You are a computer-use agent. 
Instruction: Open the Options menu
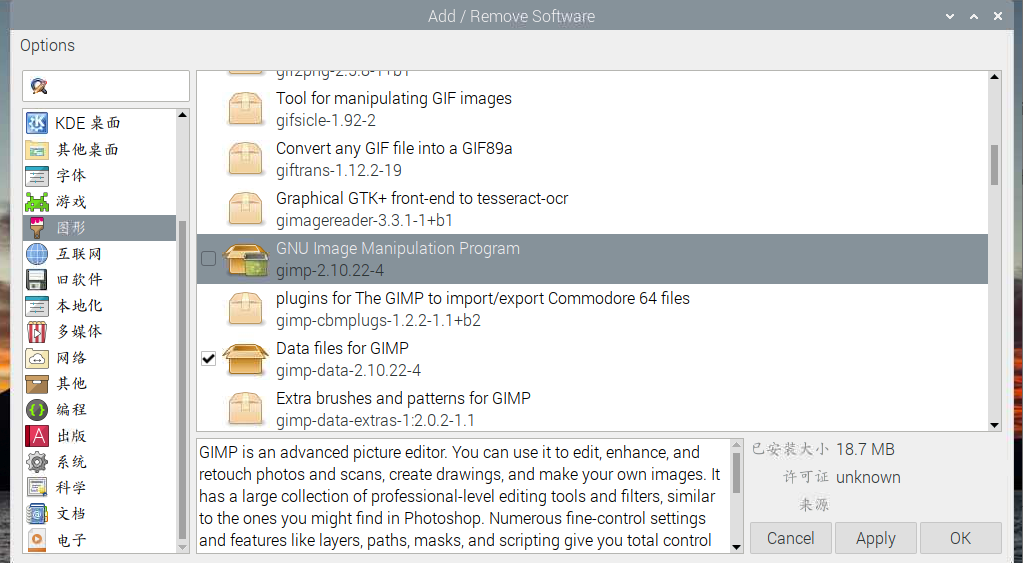47,45
